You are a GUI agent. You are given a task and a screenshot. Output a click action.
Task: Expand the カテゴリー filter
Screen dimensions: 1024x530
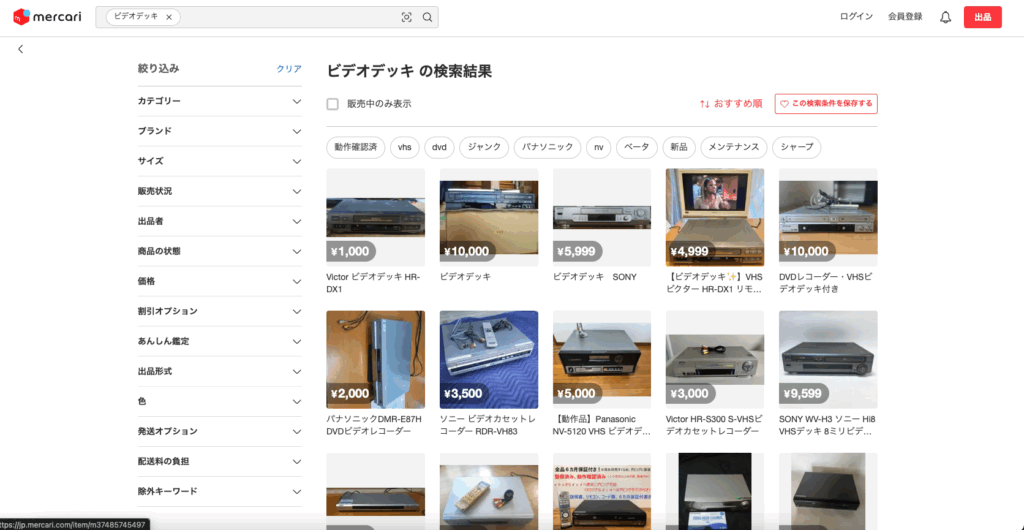pyautogui.click(x=219, y=101)
